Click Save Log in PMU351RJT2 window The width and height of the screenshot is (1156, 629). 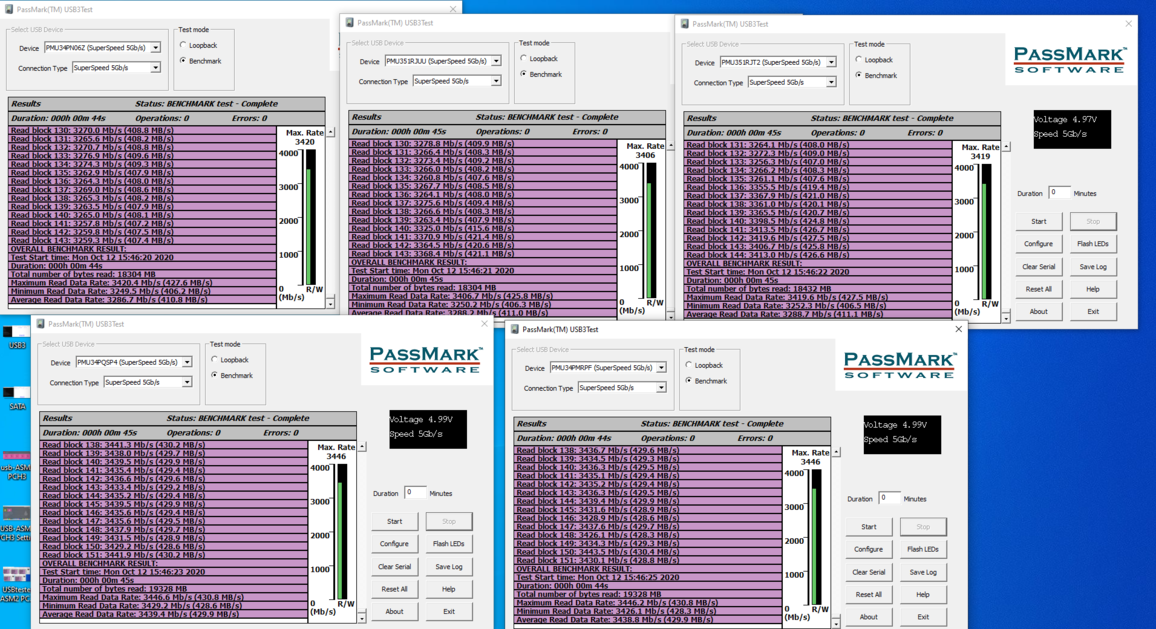(1093, 267)
